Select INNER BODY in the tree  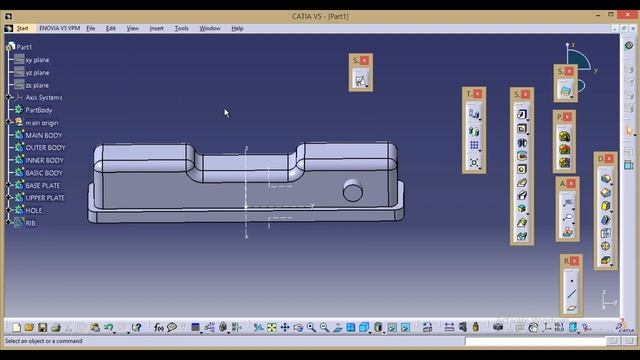(44, 160)
